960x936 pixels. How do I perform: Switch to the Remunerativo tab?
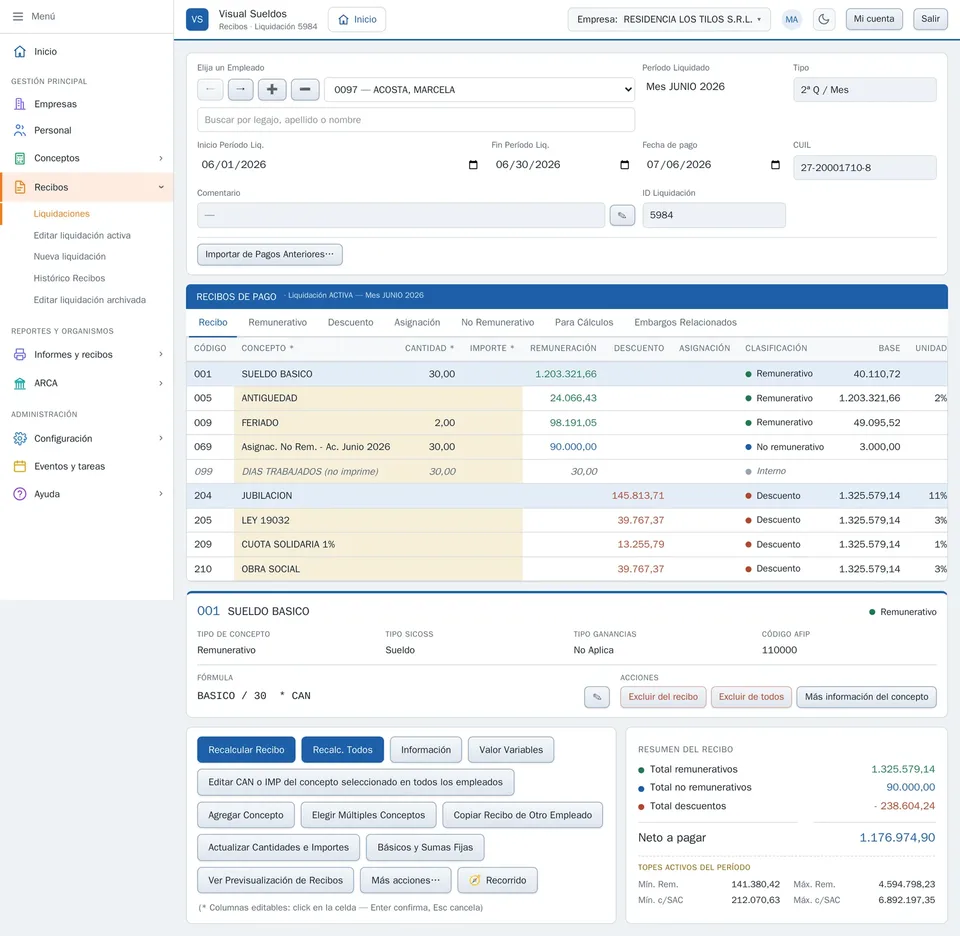coord(277,323)
